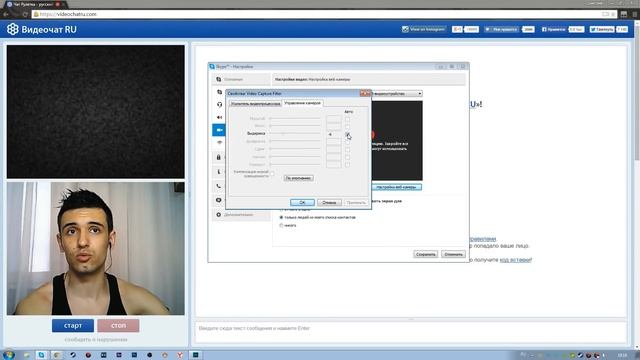The image size is (640, 360).
Task: Toggle Auto checkbox for Выдержка row
Action: coord(347,134)
